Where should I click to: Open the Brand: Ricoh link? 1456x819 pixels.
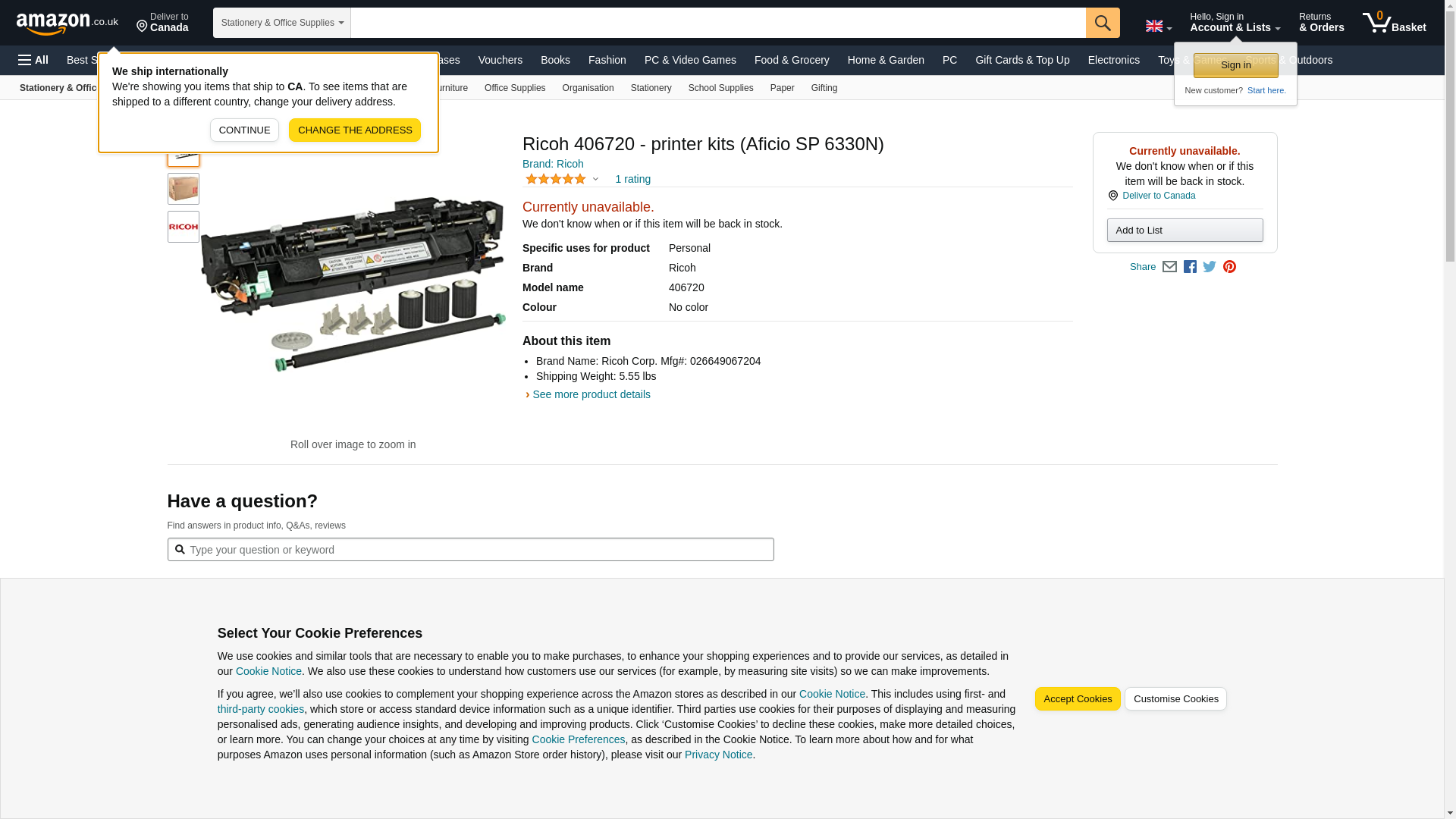point(553,164)
